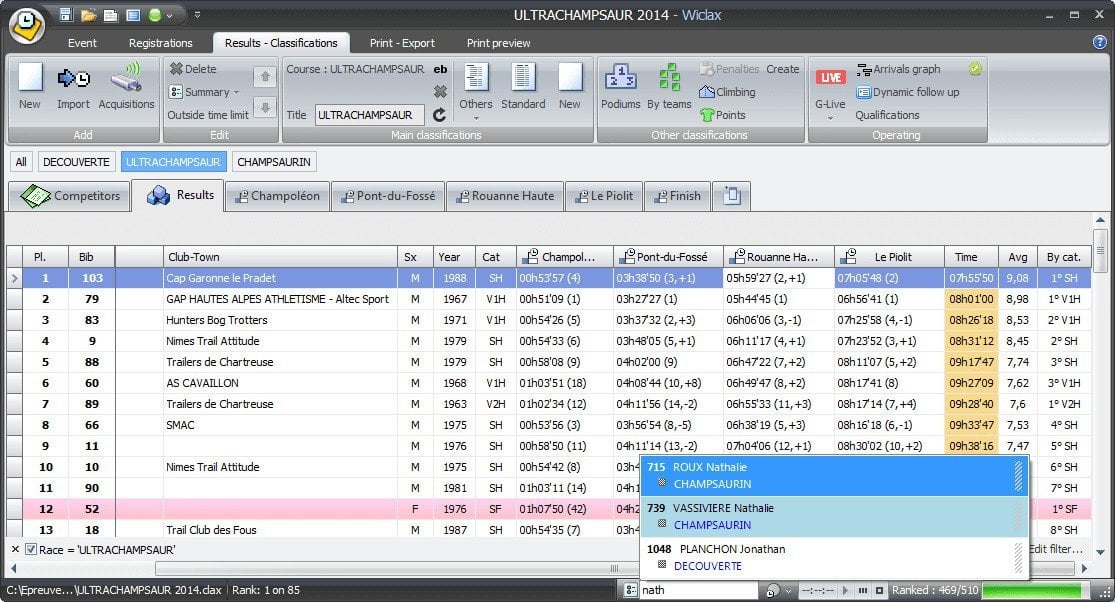Viewport: 1115px width, 602px height.
Task: Open the Summary dropdown
Action: (238, 91)
